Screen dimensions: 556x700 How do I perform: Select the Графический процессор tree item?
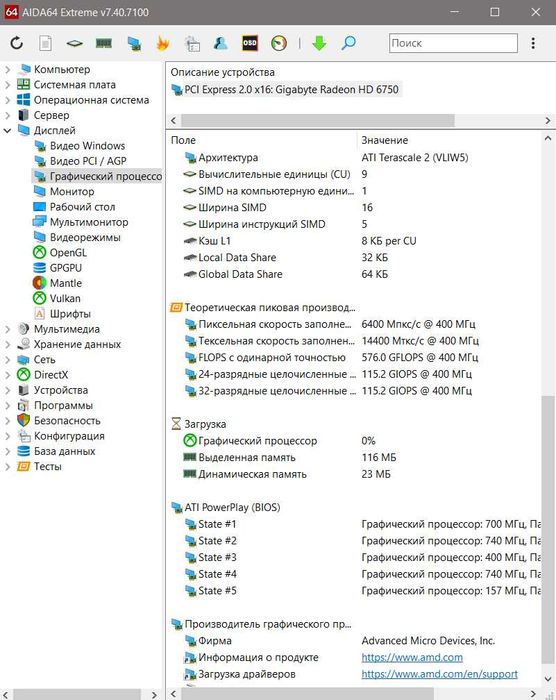[97, 176]
